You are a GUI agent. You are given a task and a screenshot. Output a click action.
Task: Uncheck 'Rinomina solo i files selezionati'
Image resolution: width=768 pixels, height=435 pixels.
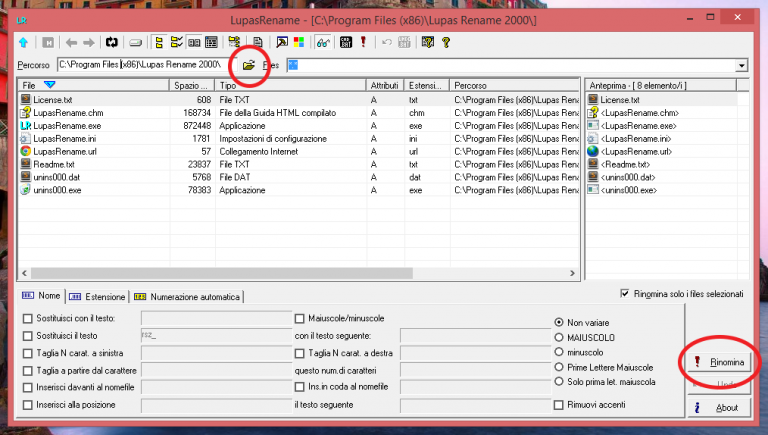point(625,294)
